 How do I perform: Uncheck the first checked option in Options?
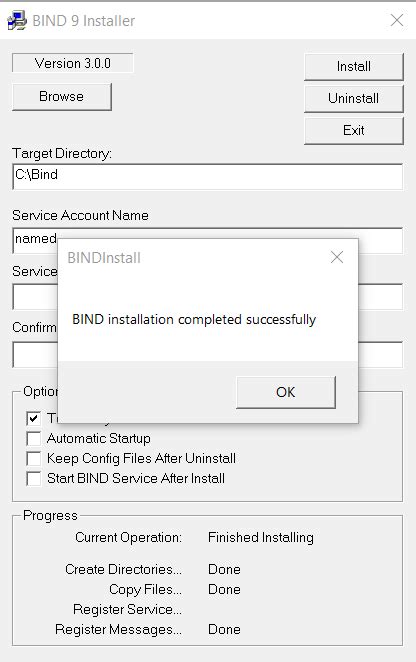[34, 418]
